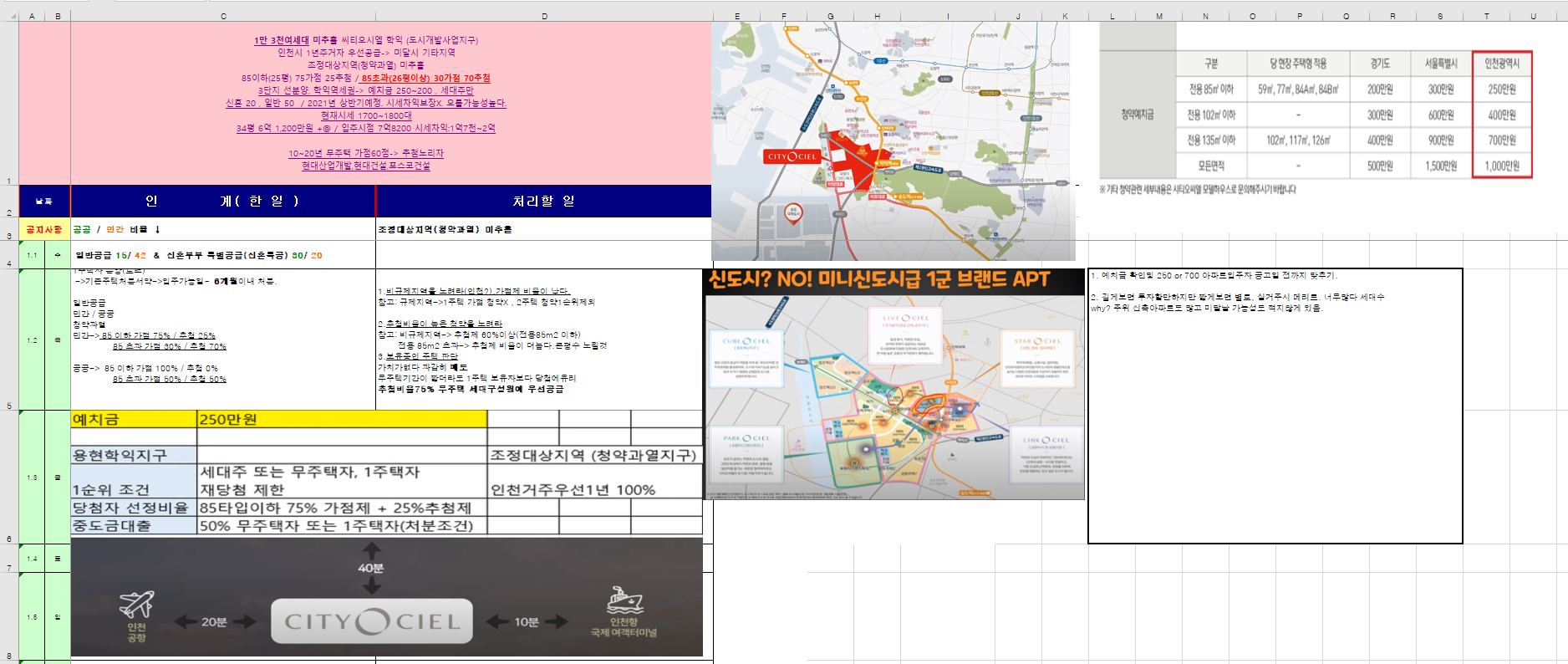The height and width of the screenshot is (664, 1568).
Task: Click the ship icon for 인천항 국제여객터미널
Action: click(624, 600)
